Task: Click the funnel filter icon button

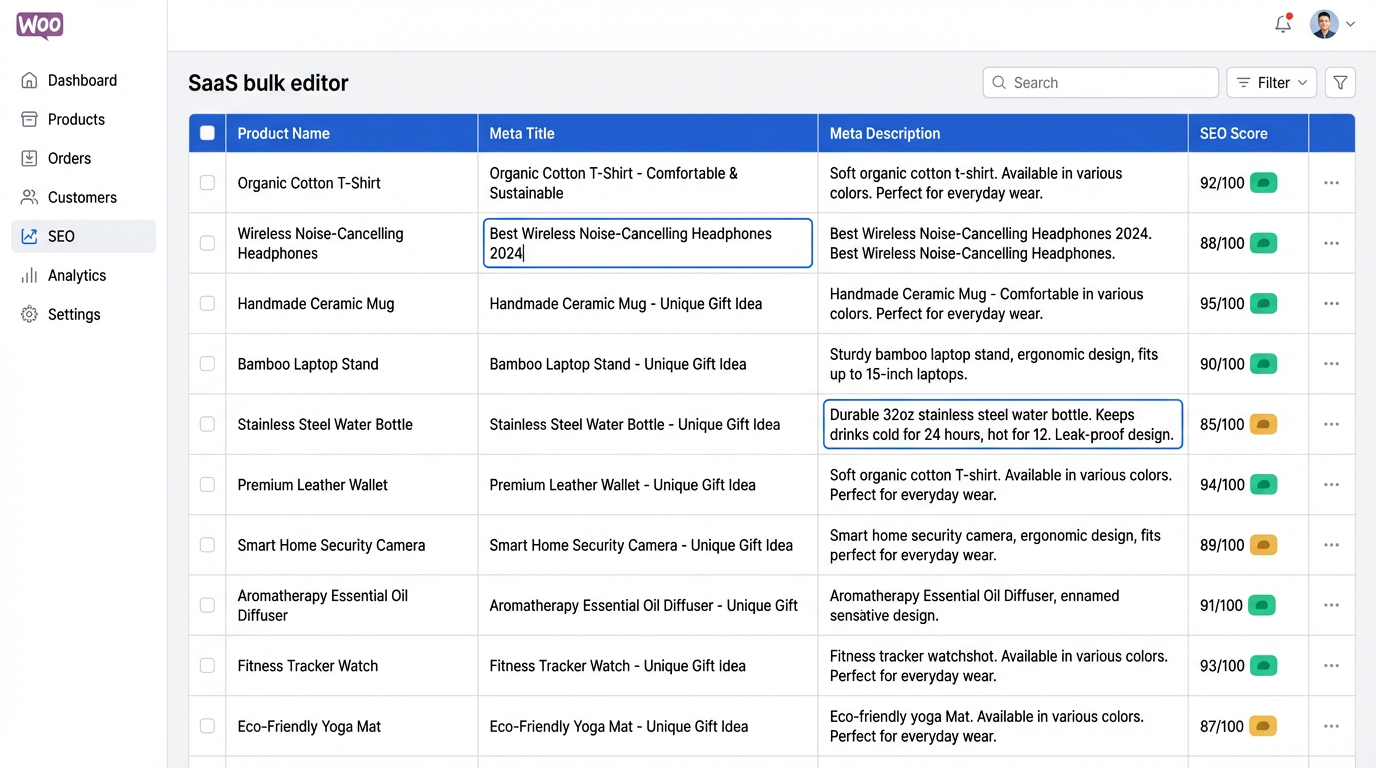Action: tap(1340, 83)
